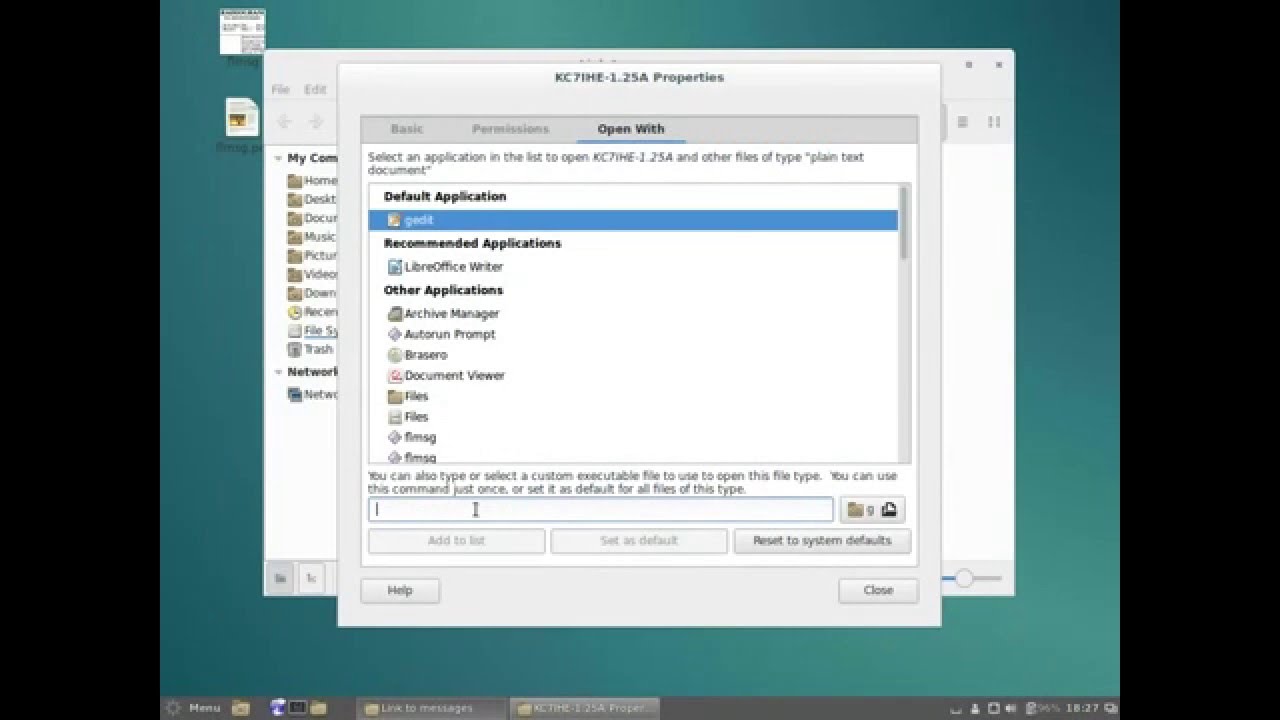Click the Add to list button

pyautogui.click(x=456, y=541)
